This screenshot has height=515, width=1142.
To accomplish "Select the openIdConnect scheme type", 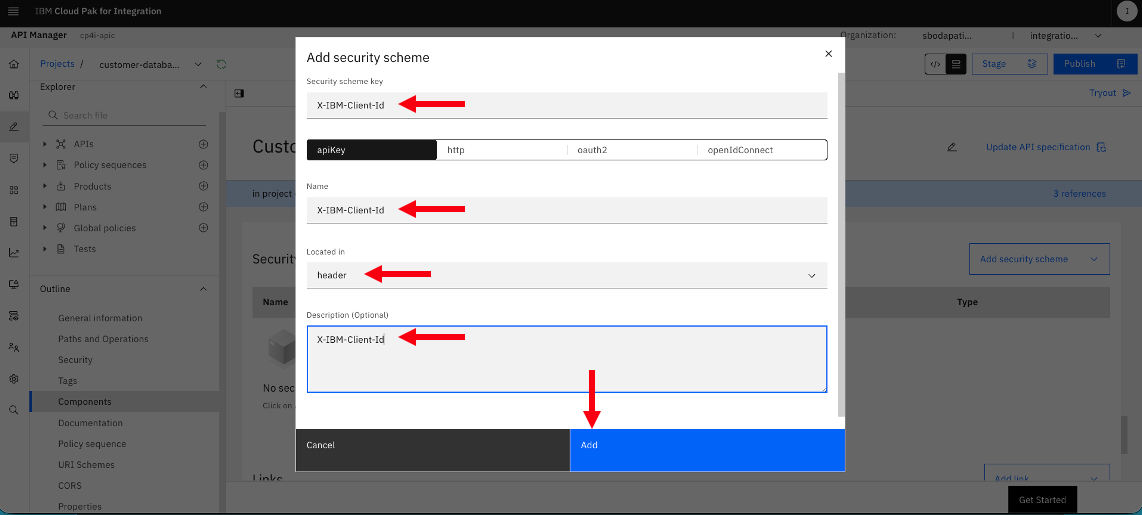I will click(x=762, y=150).
